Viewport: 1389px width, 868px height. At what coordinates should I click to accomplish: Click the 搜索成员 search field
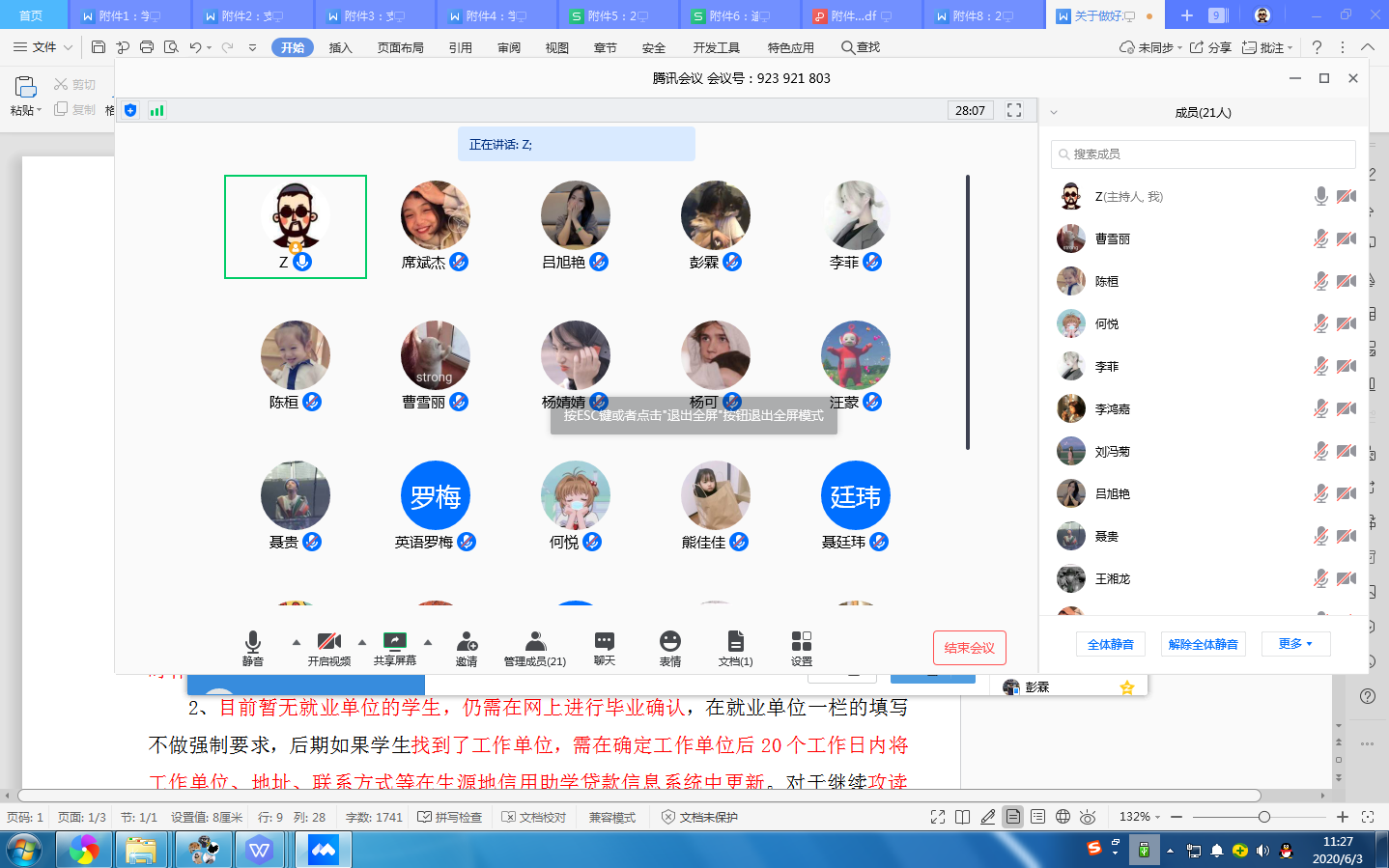1203,154
